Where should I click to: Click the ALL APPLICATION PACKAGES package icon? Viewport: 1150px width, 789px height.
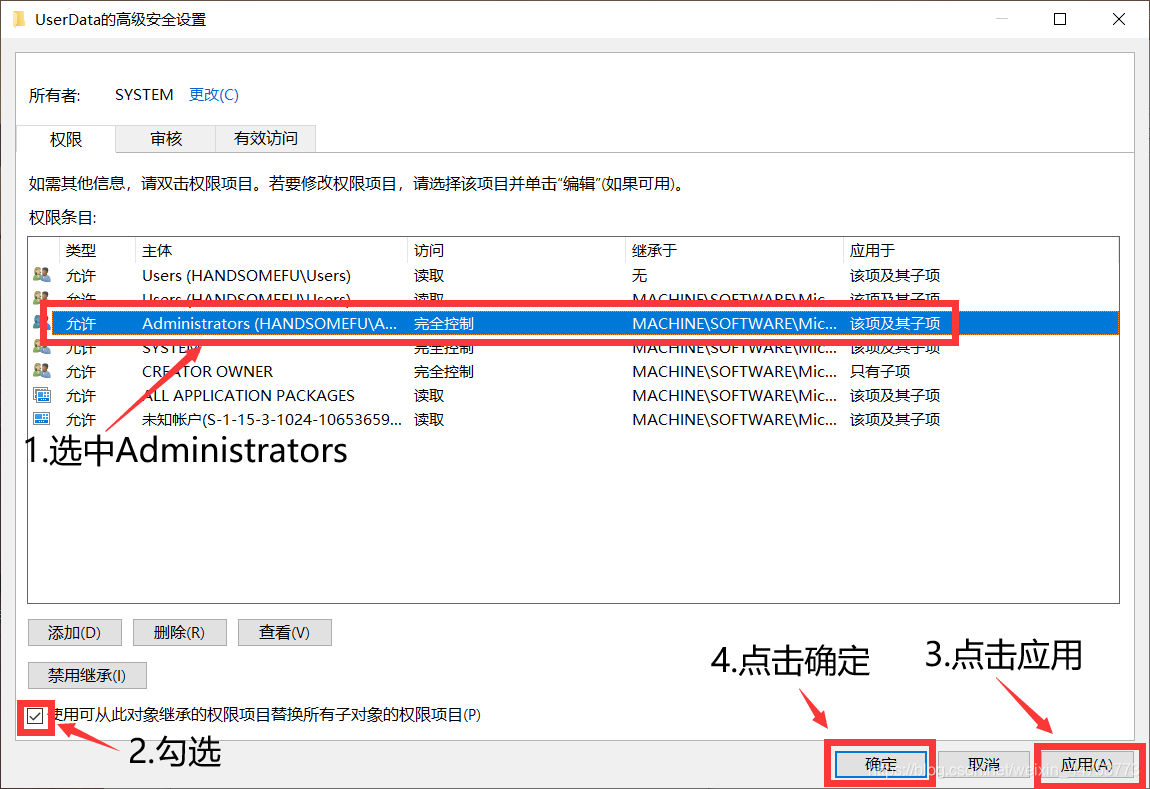(43, 395)
